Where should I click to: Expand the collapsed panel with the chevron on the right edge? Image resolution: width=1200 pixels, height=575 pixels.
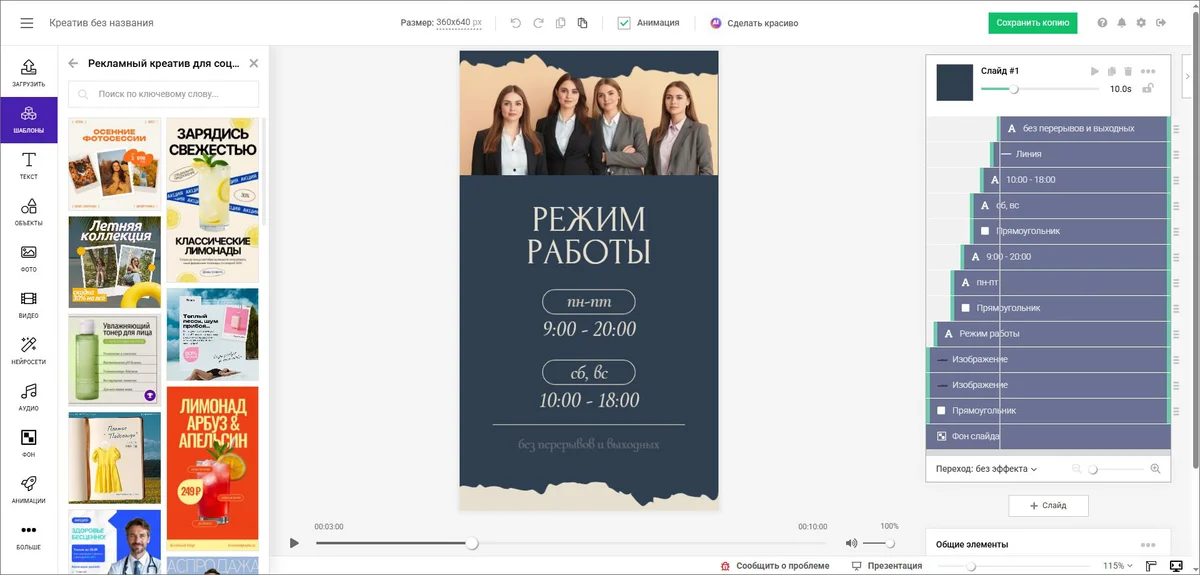[x=1189, y=76]
